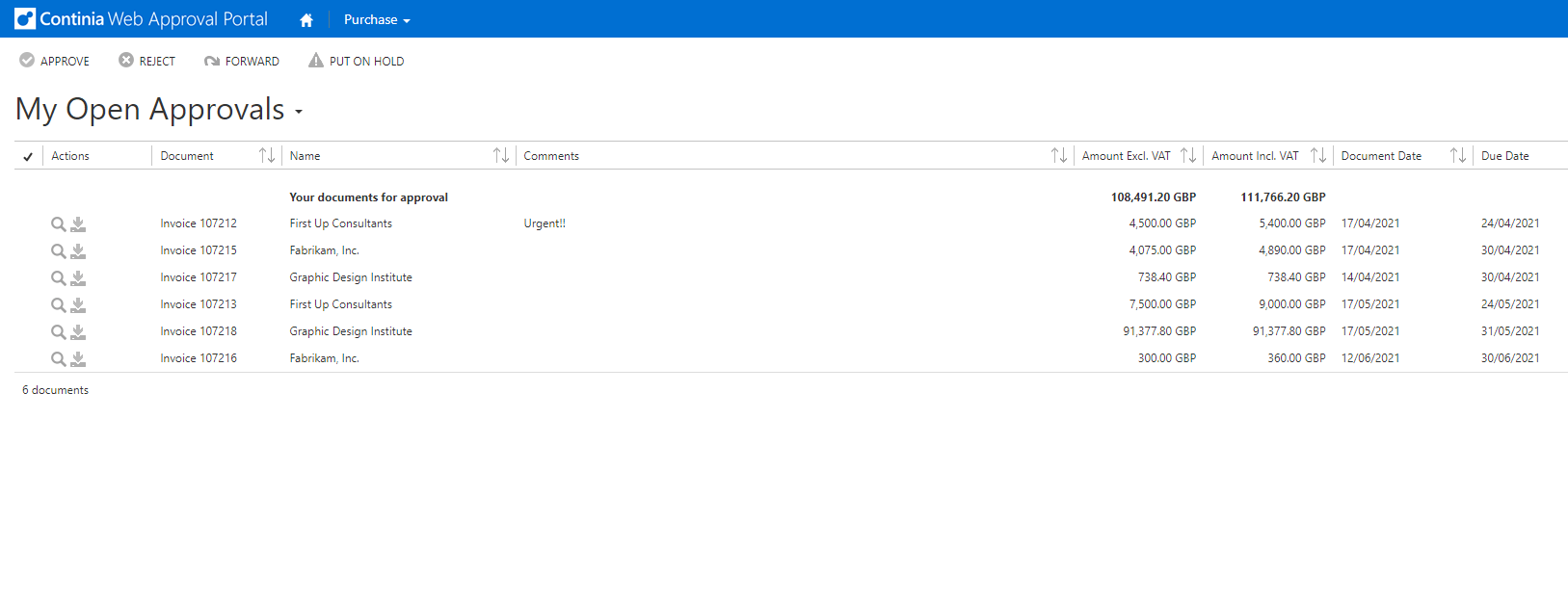Download Invoice 107216
Image resolution: width=1568 pixels, height=603 pixels.
pyautogui.click(x=78, y=359)
